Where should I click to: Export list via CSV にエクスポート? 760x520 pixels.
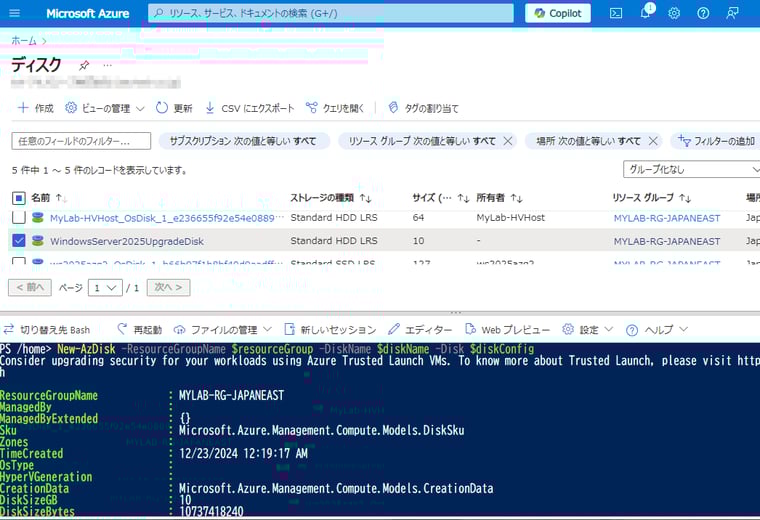click(250, 108)
